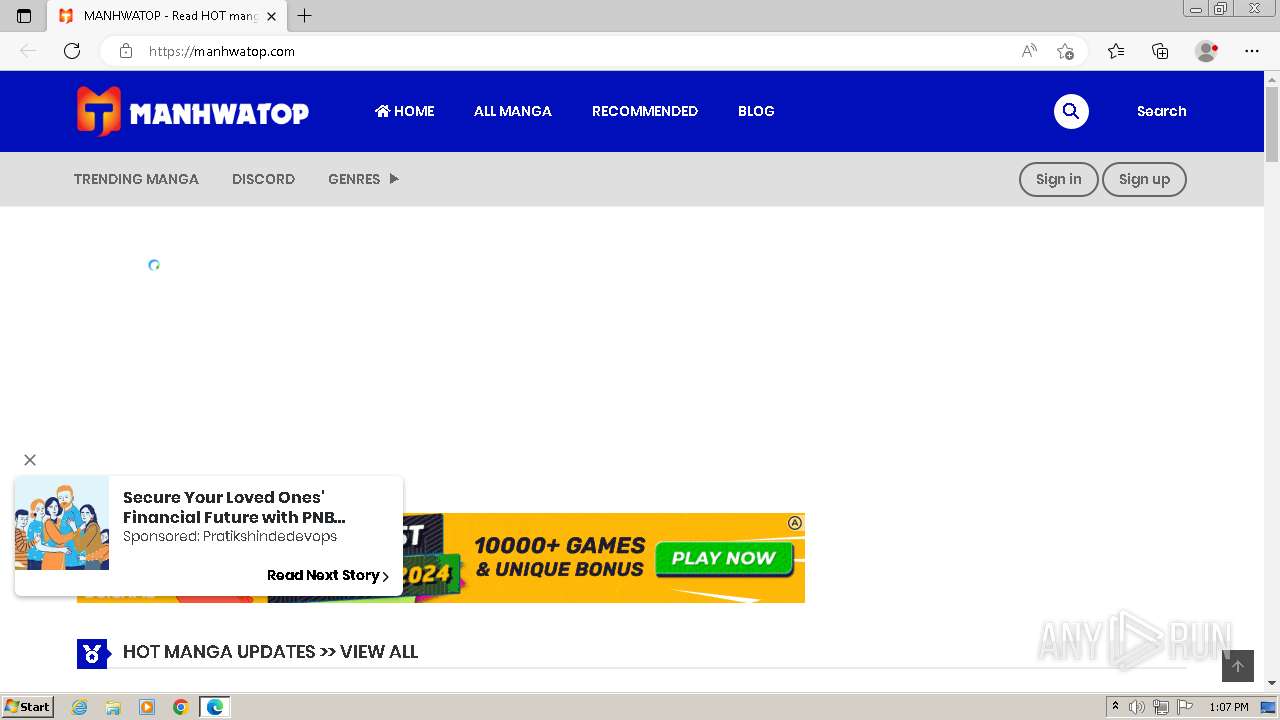Image resolution: width=1280 pixels, height=720 pixels.
Task: Refresh the page with the reload icon
Action: point(72,51)
